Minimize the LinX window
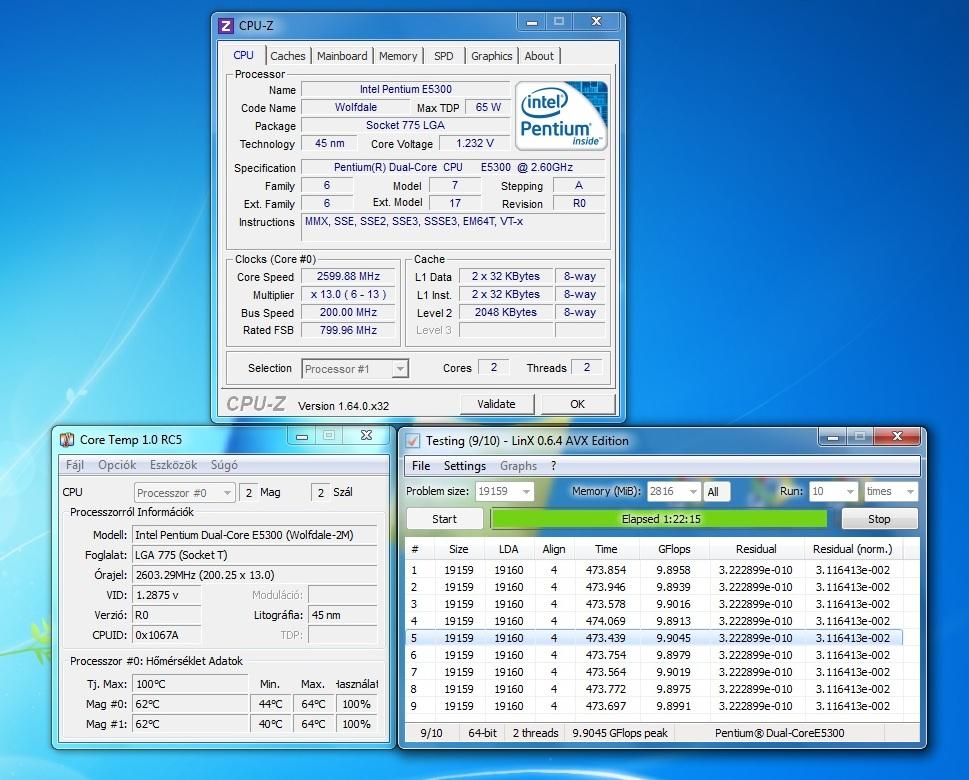 (x=832, y=437)
